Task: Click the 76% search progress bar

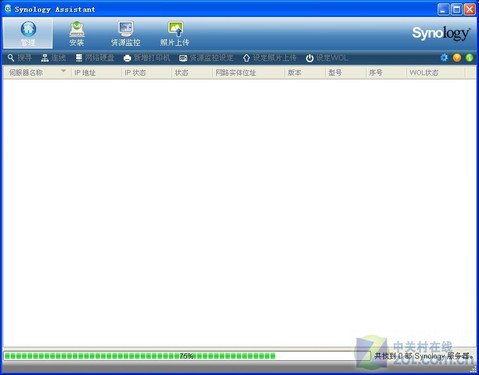Action: 187,356
